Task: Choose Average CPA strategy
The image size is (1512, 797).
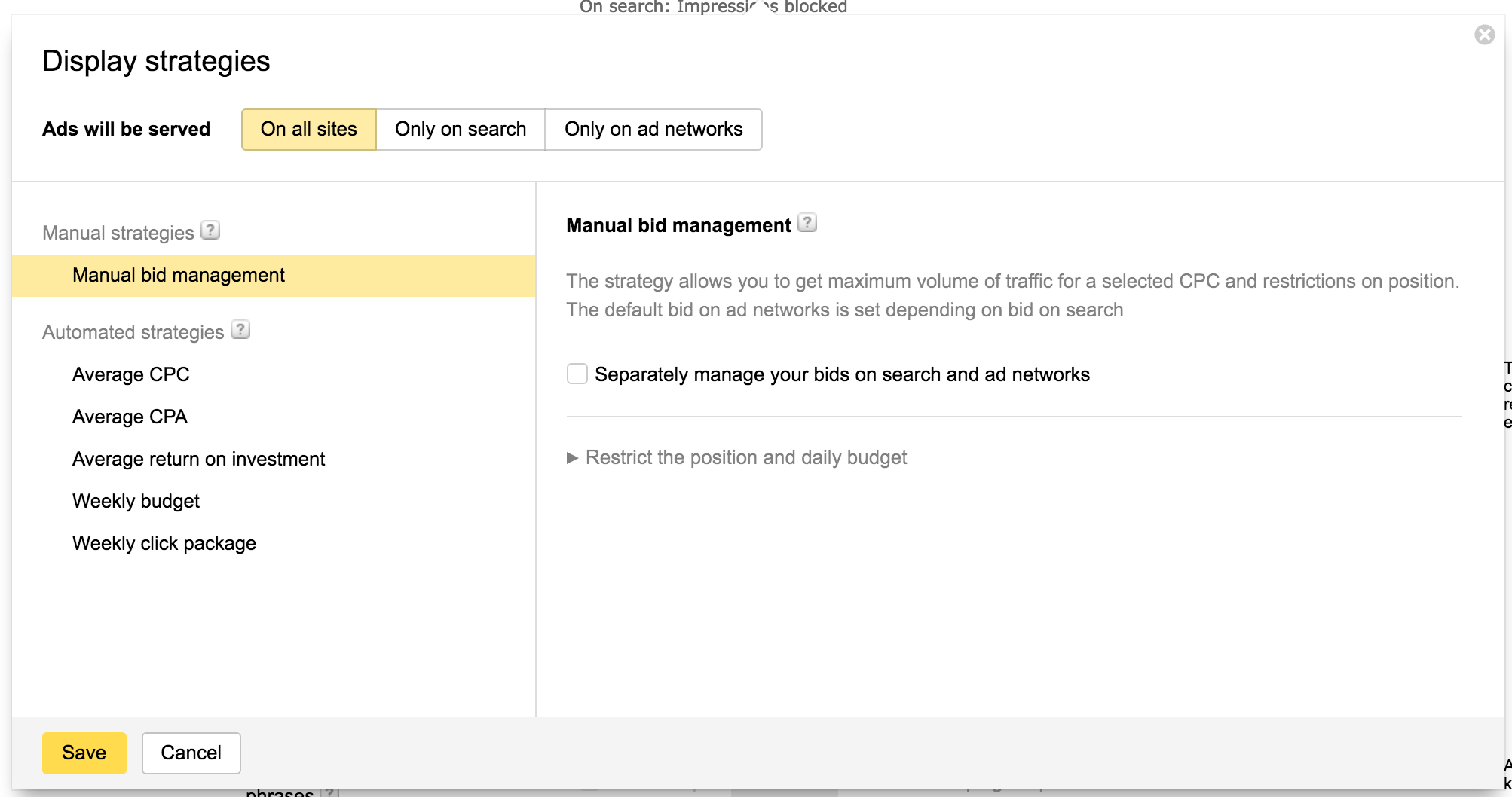Action: 130,417
